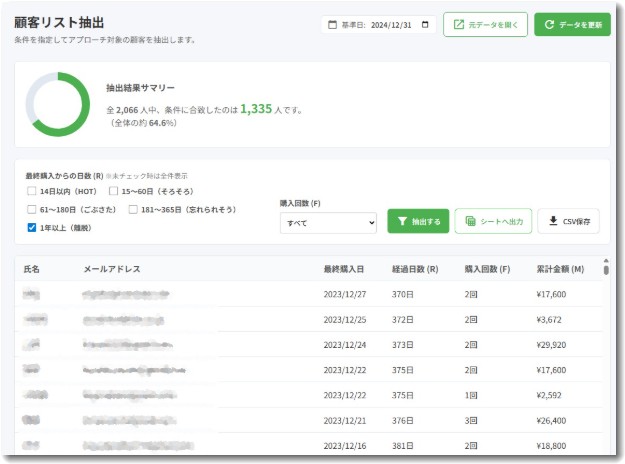
Task: Click the 376日 elapsed days cell
Action: point(403,421)
